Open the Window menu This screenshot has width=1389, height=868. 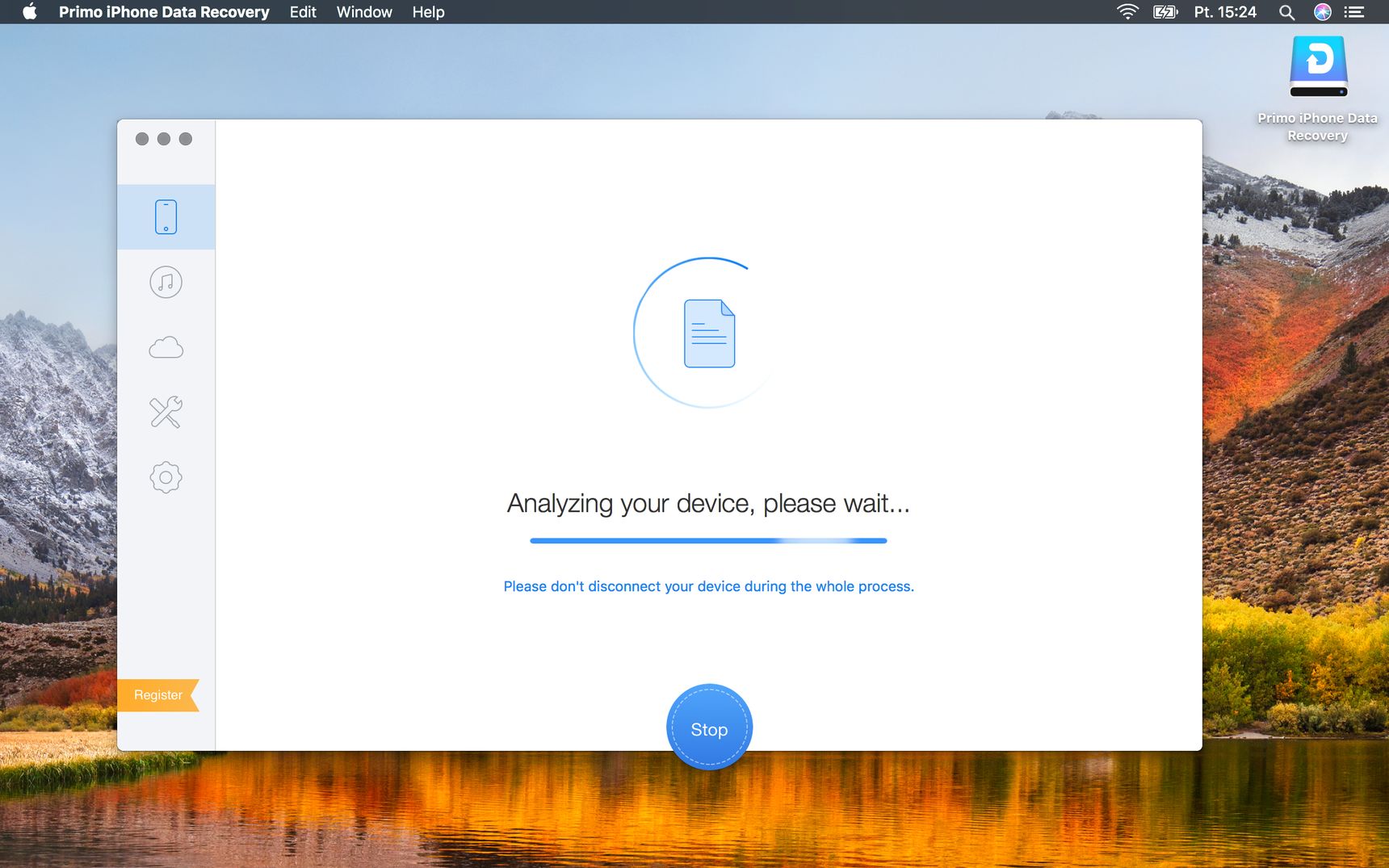pos(364,12)
